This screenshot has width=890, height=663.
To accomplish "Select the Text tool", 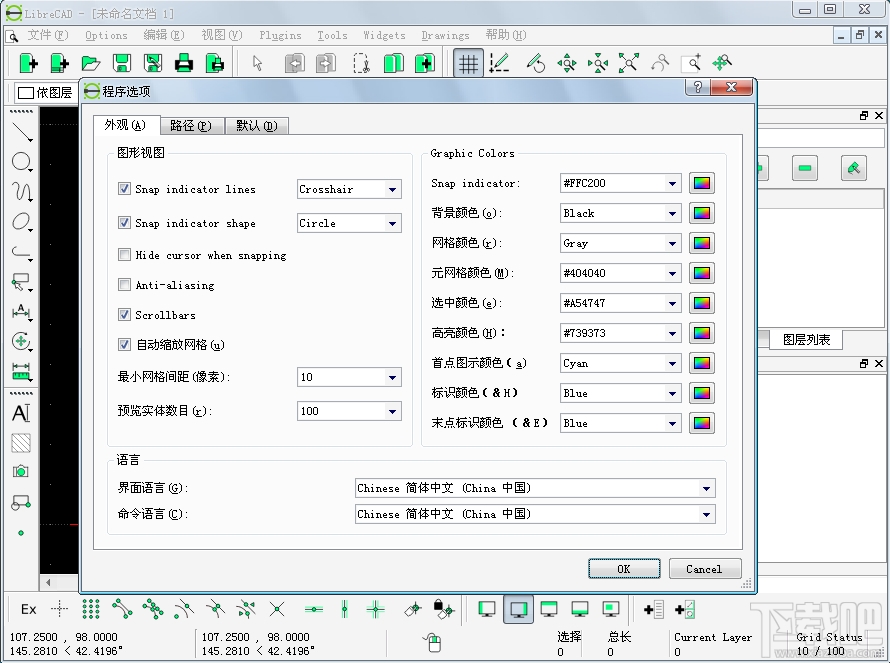I will coord(22,413).
